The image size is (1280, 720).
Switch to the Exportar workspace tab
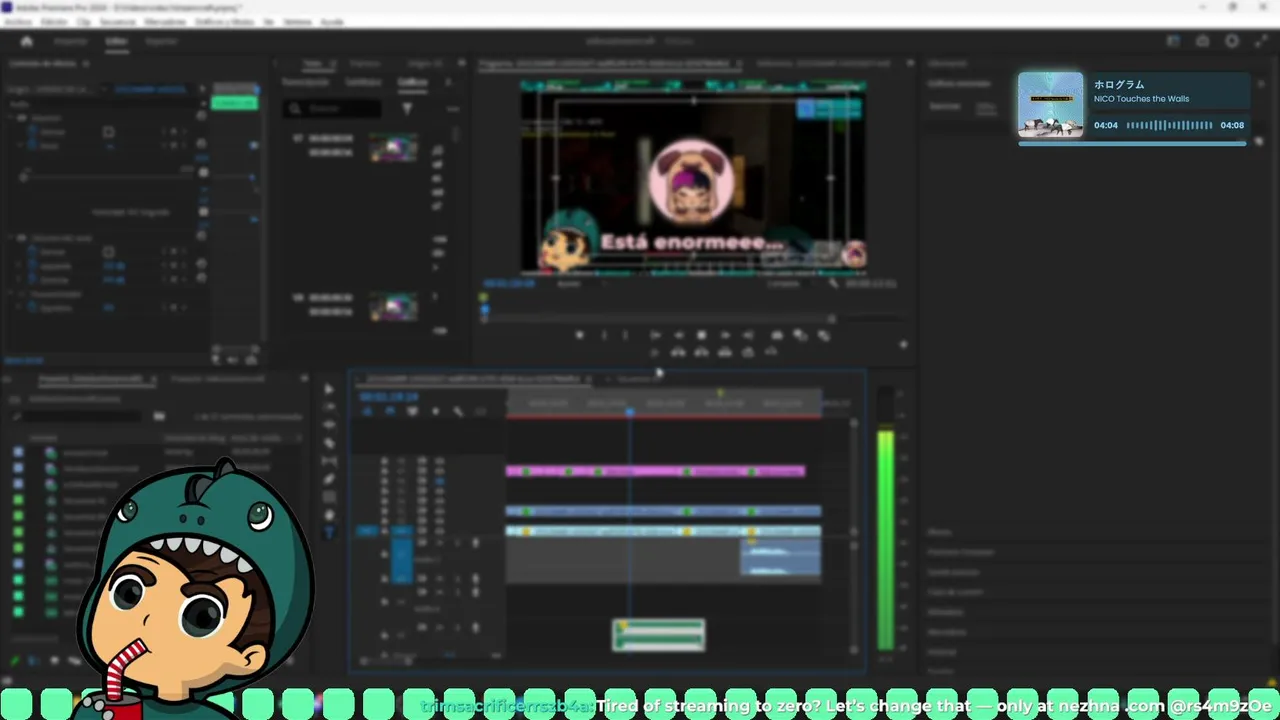click(161, 41)
